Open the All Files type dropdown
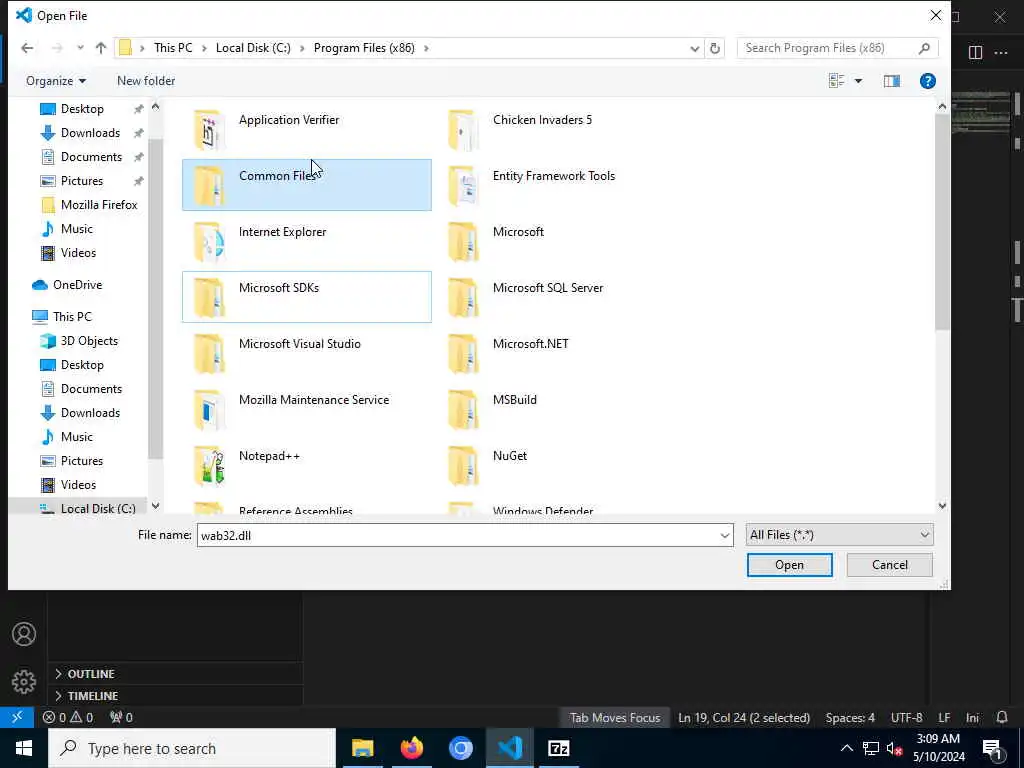 click(x=839, y=535)
